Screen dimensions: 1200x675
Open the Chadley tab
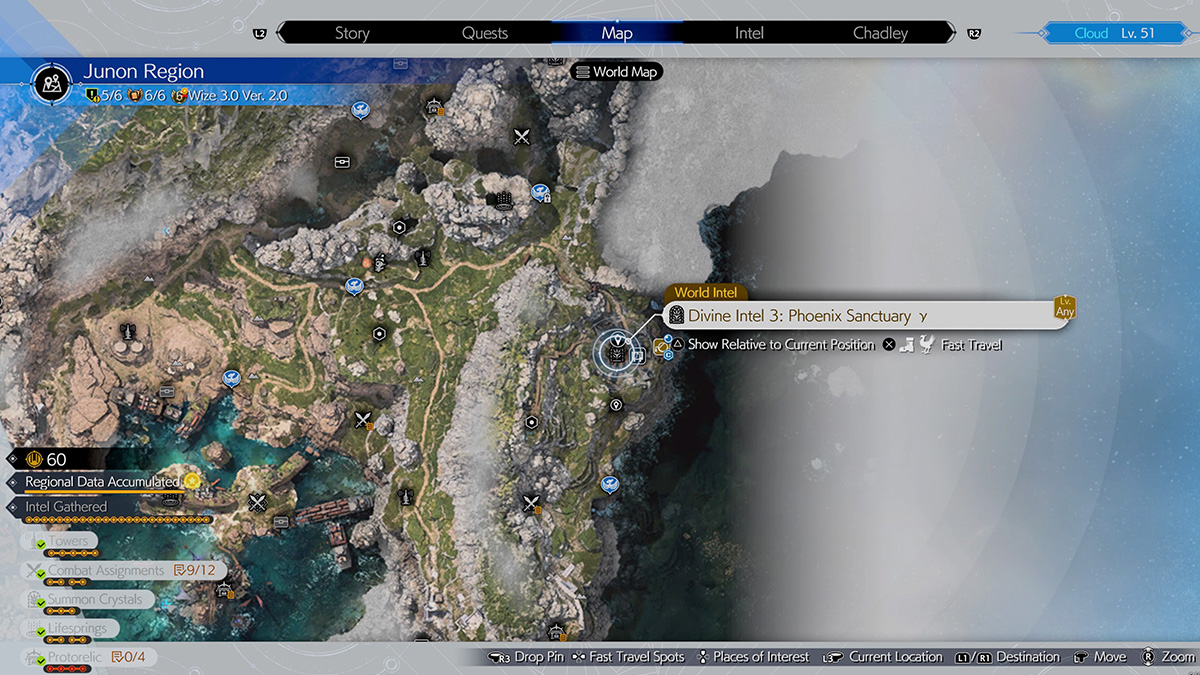(880, 33)
